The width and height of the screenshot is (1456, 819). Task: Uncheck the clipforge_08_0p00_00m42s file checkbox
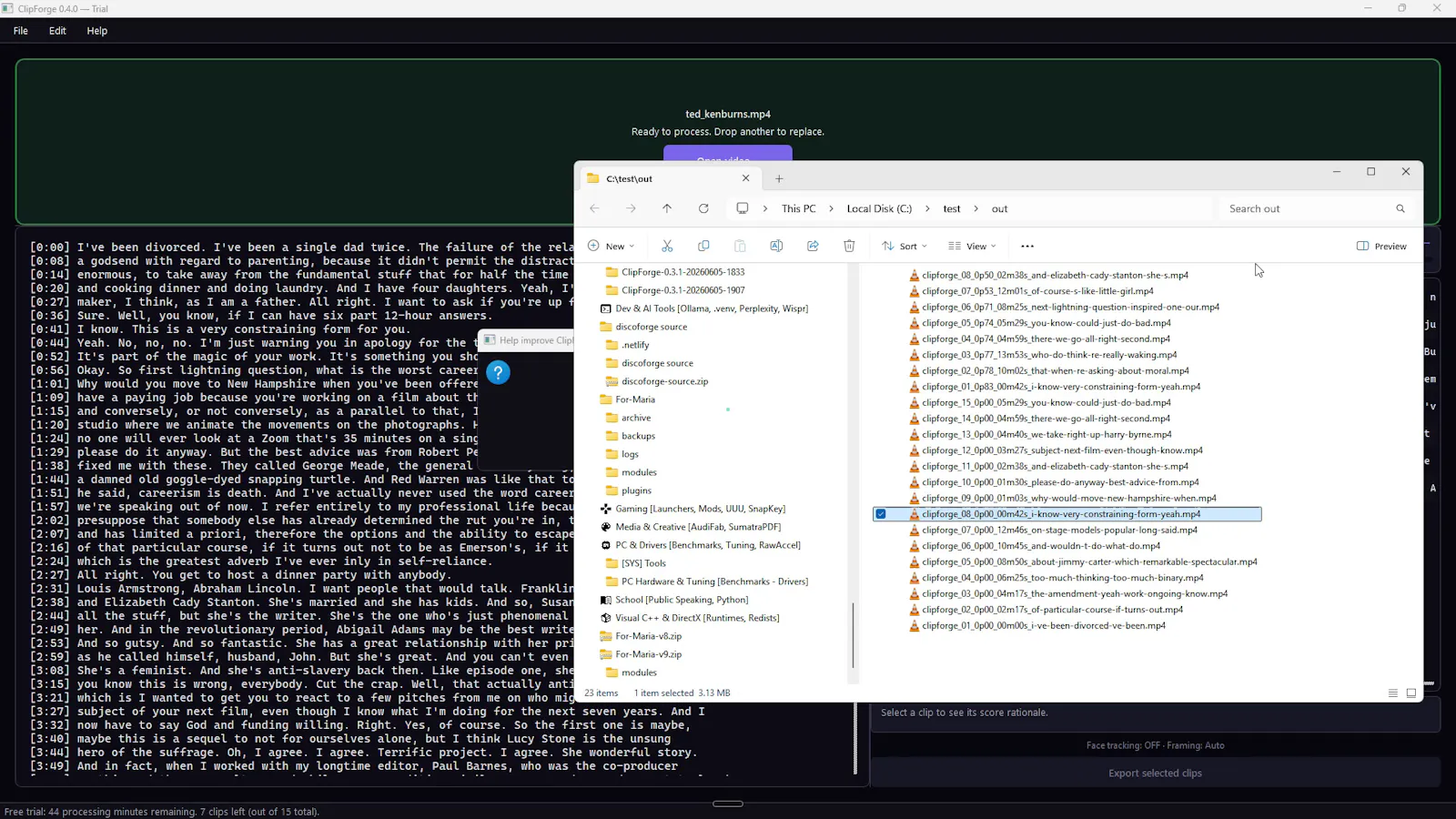[881, 514]
